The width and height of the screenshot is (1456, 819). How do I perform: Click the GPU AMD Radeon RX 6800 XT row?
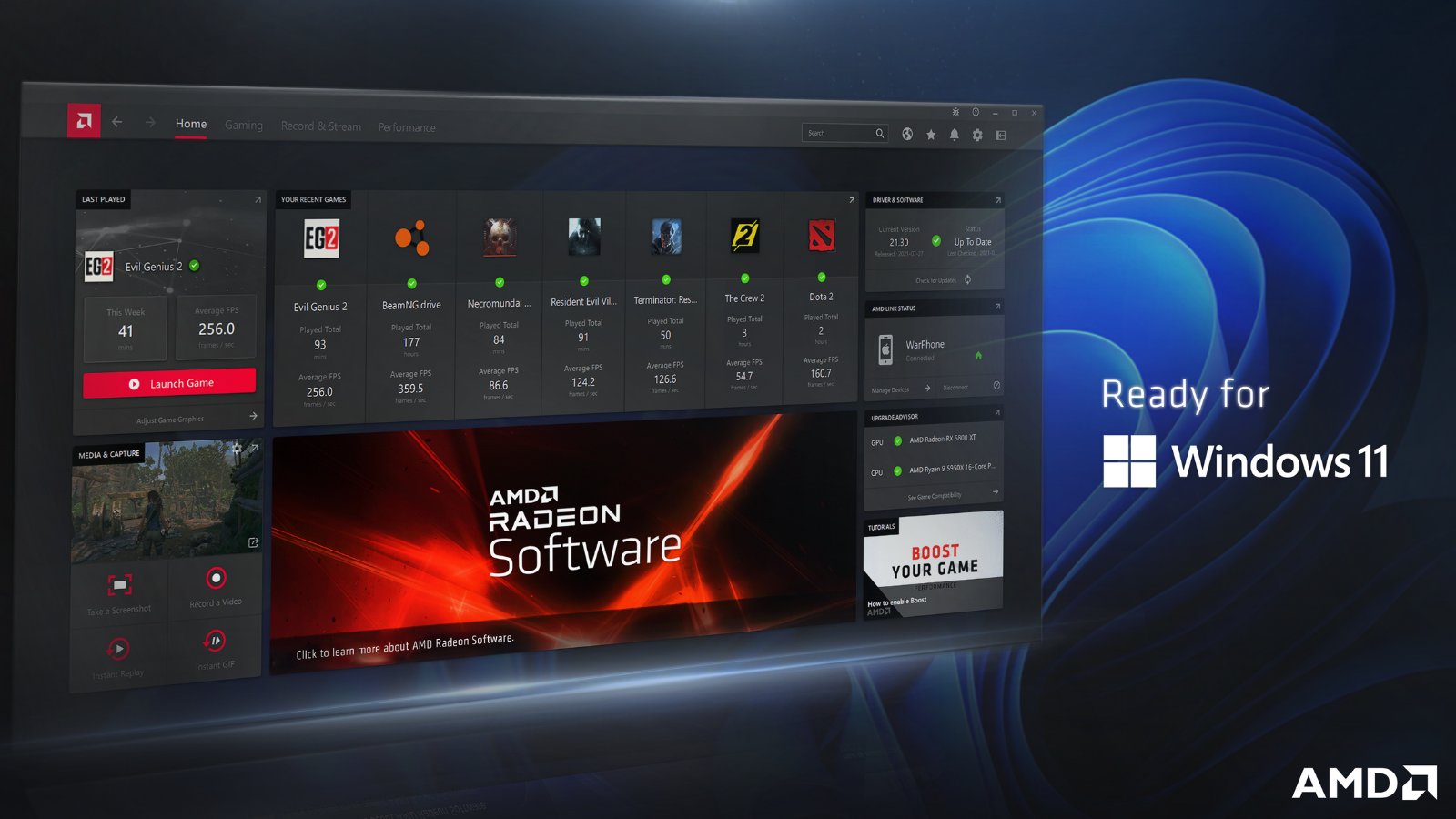[934, 440]
